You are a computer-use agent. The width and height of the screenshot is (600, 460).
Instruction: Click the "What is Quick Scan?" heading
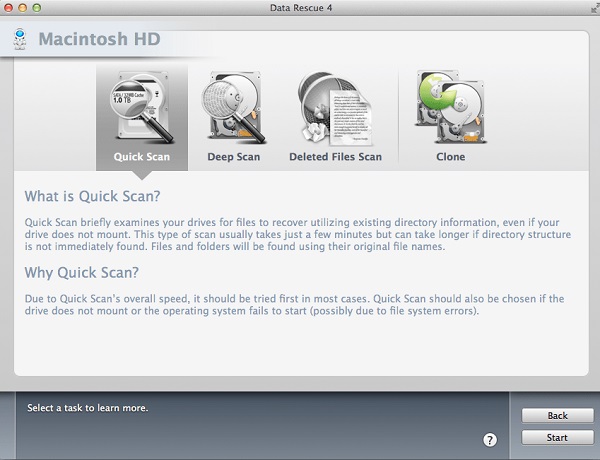[92, 196]
